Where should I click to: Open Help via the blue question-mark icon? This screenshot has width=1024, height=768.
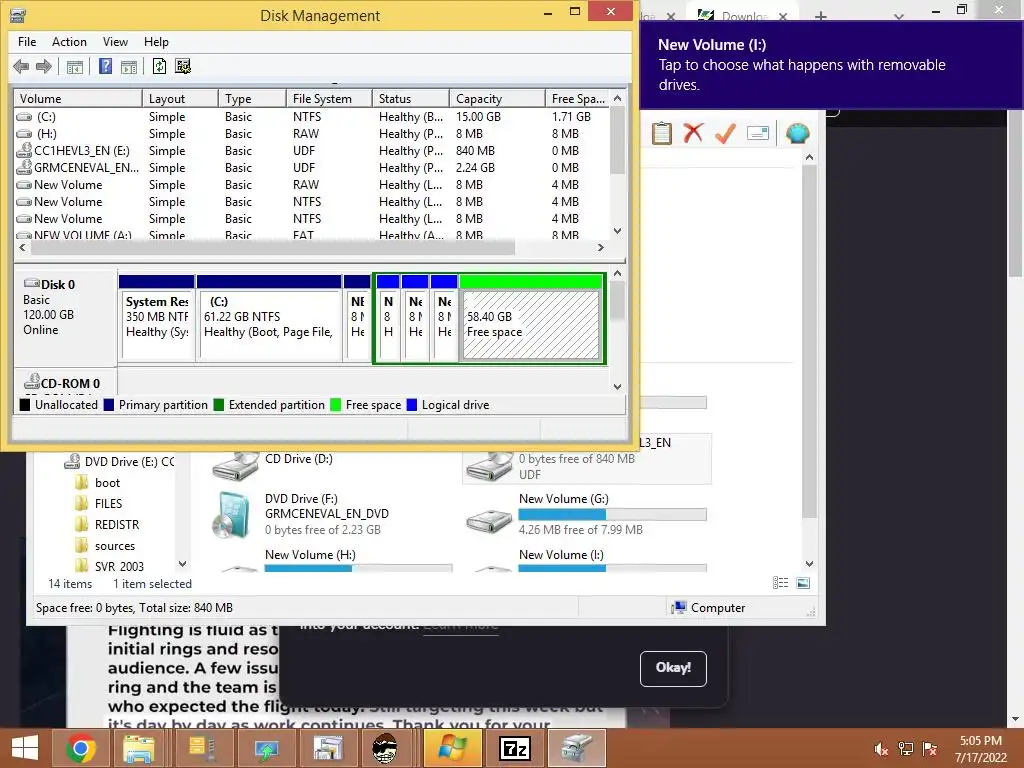point(105,66)
